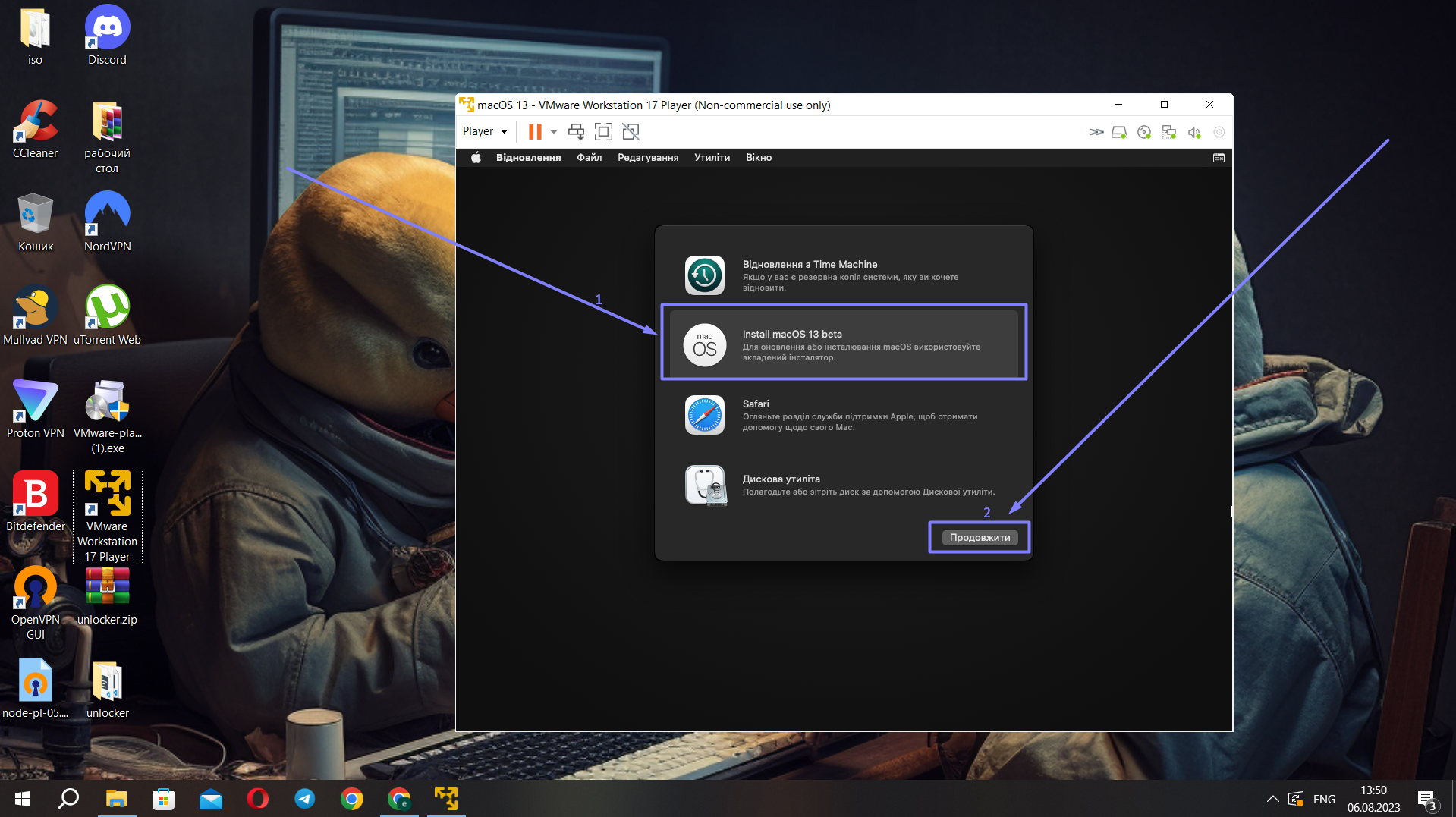Screen dimensions: 1456x817
Task: Click the Time Machine icon
Action: click(705, 275)
